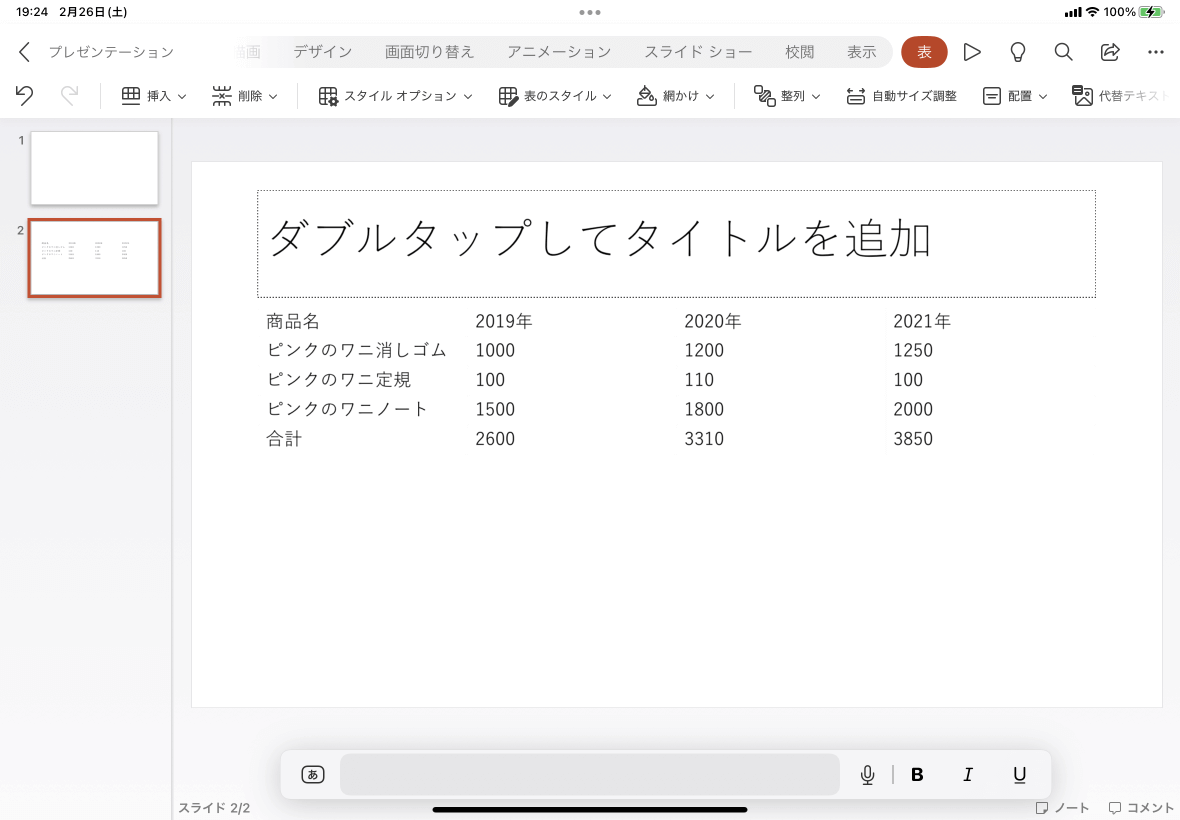1180x820 pixels.
Task: Undo the last action
Action: [x=24, y=96]
